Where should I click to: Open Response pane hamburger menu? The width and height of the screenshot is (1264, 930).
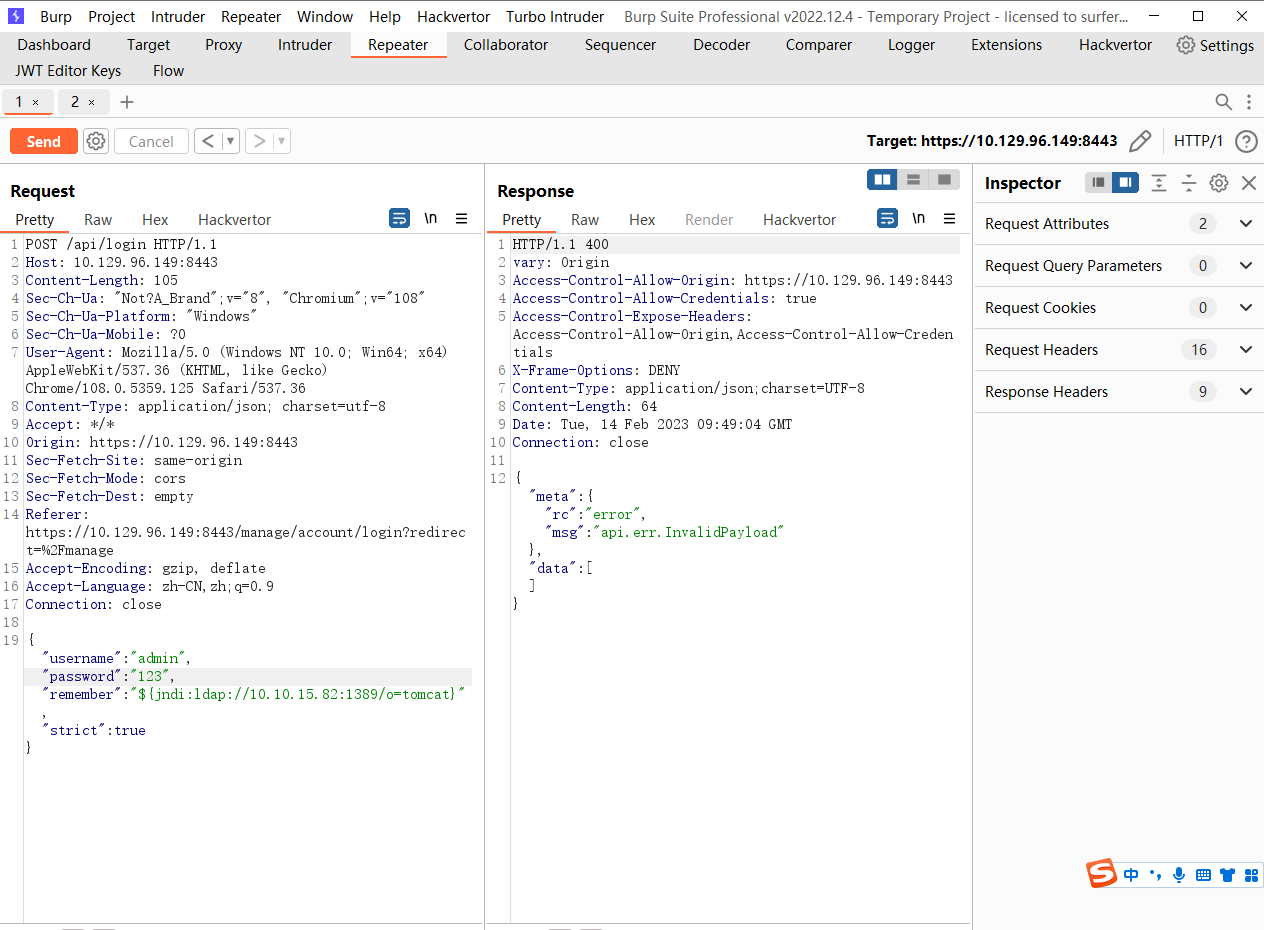[949, 218]
